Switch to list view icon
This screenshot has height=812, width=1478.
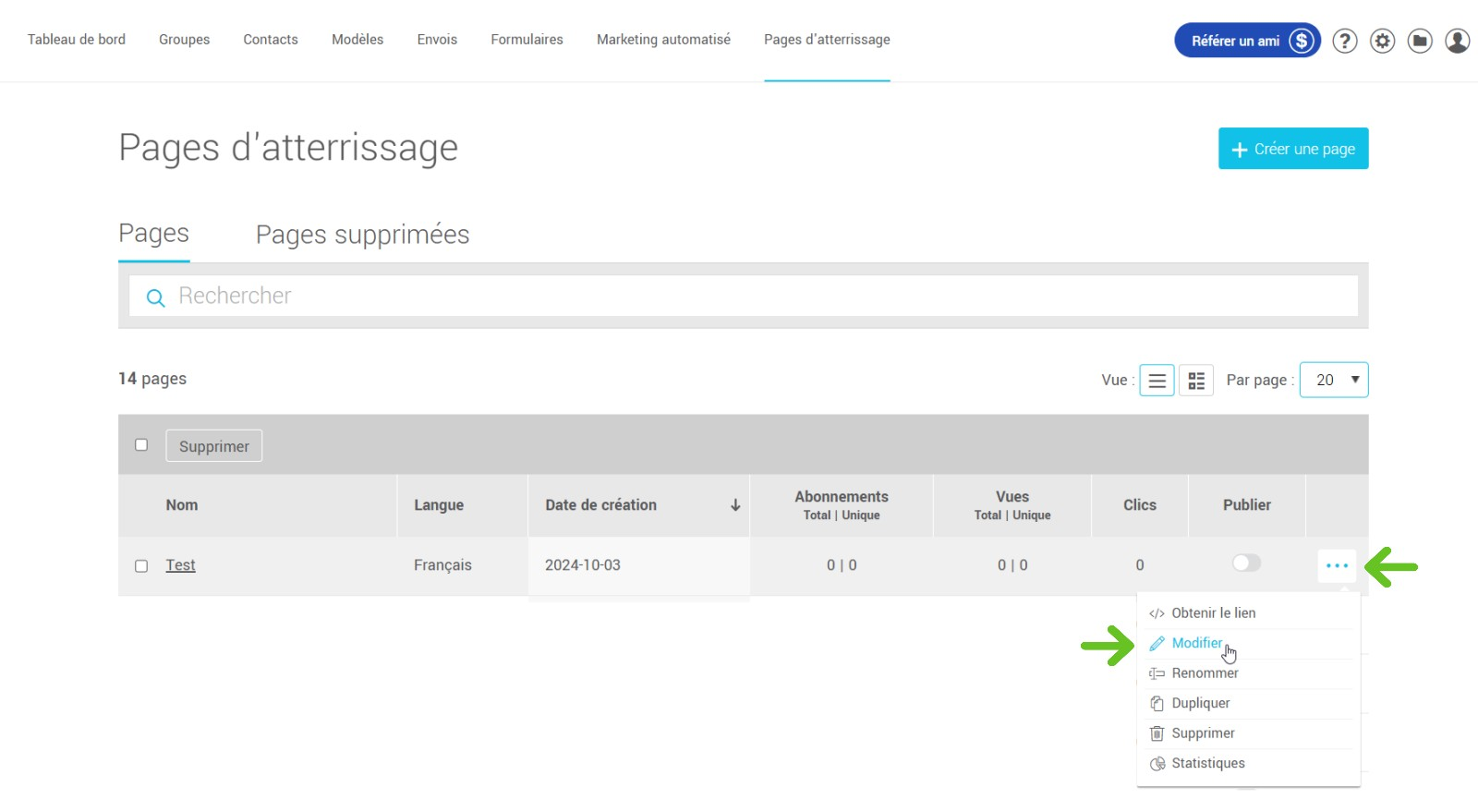coord(1157,380)
